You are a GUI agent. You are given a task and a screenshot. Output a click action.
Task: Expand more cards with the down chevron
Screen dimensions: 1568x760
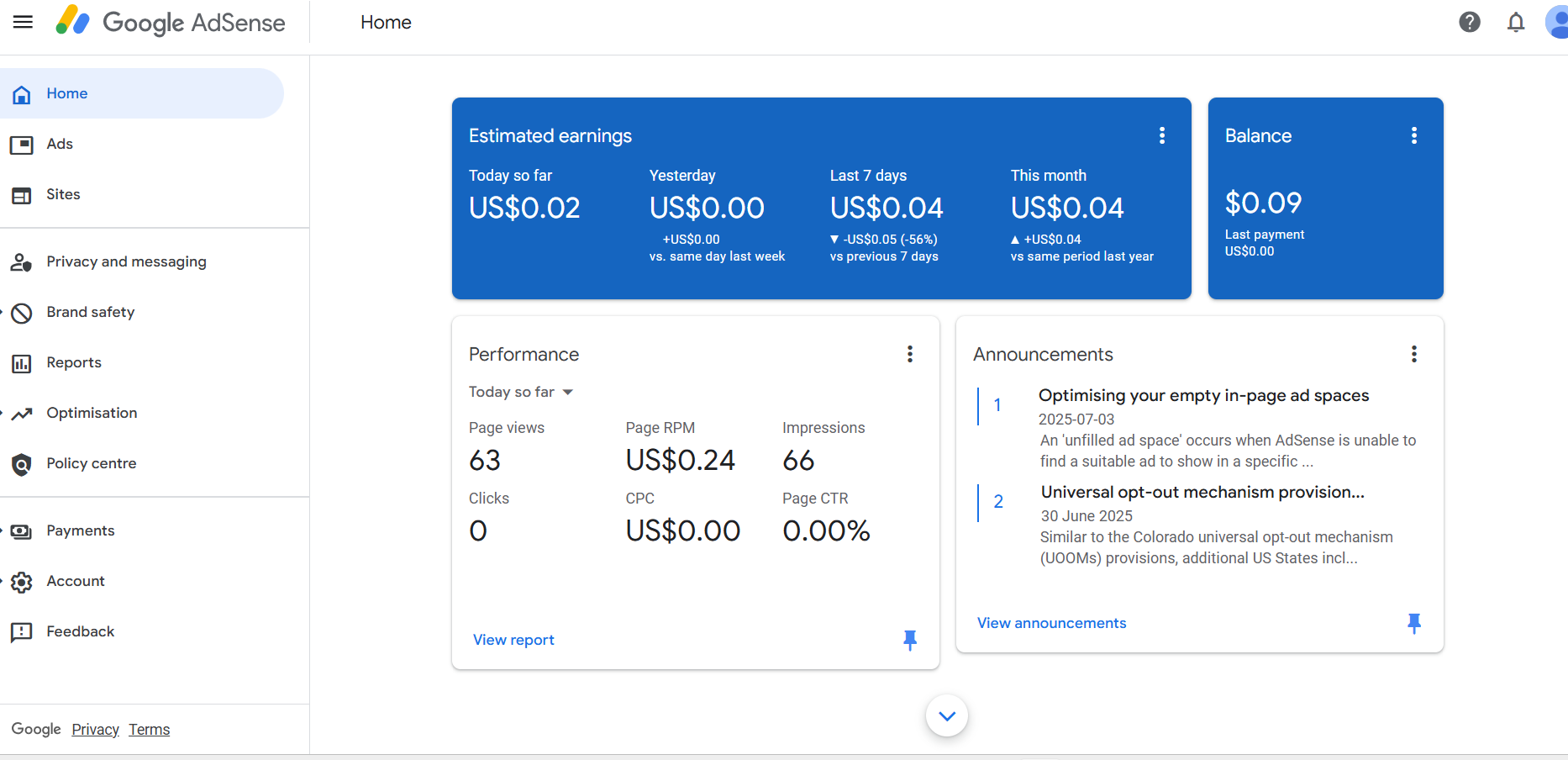[x=947, y=716]
